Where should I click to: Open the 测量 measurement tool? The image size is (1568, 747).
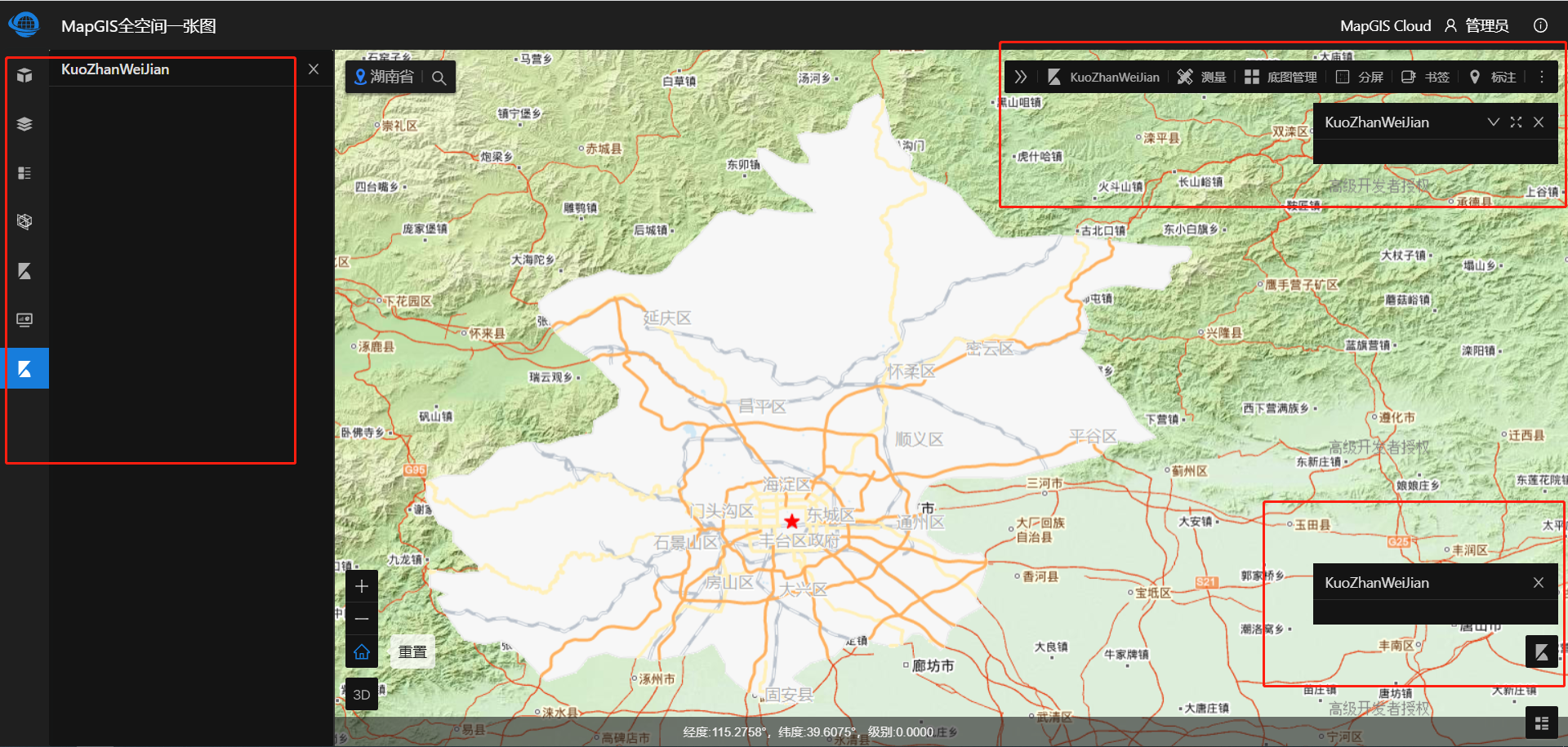(x=1202, y=76)
